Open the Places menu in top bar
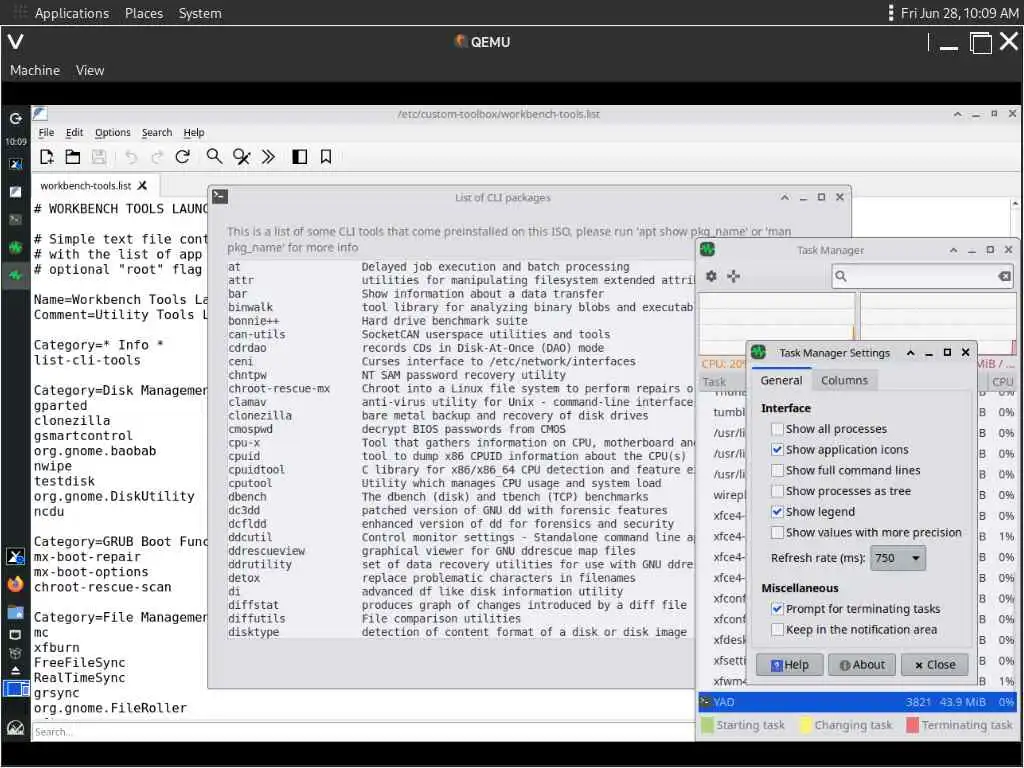 point(144,13)
